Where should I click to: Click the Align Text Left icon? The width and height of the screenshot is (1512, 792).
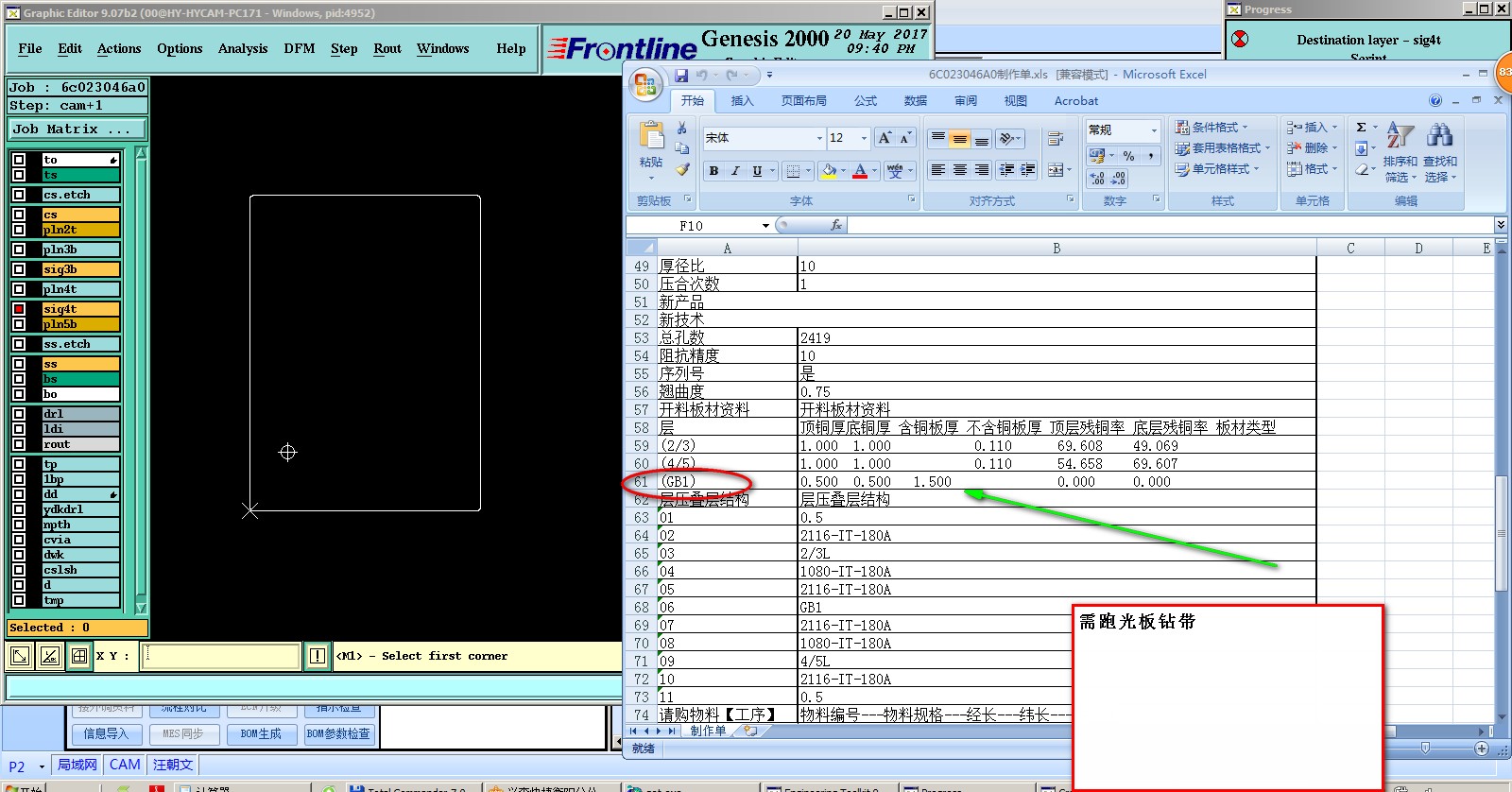pos(938,170)
